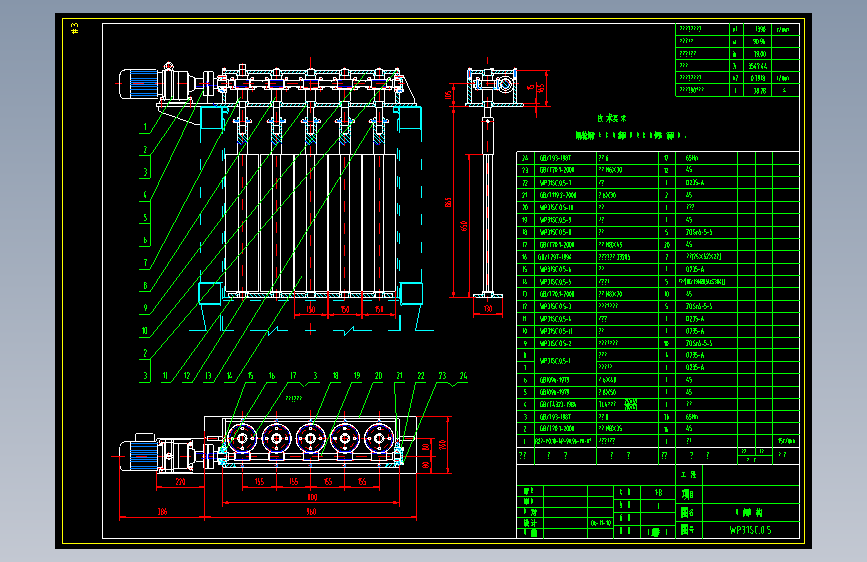The image size is (867, 562).
Task: Click the drawing number WP31SC.05 in title block
Action: pos(750,530)
